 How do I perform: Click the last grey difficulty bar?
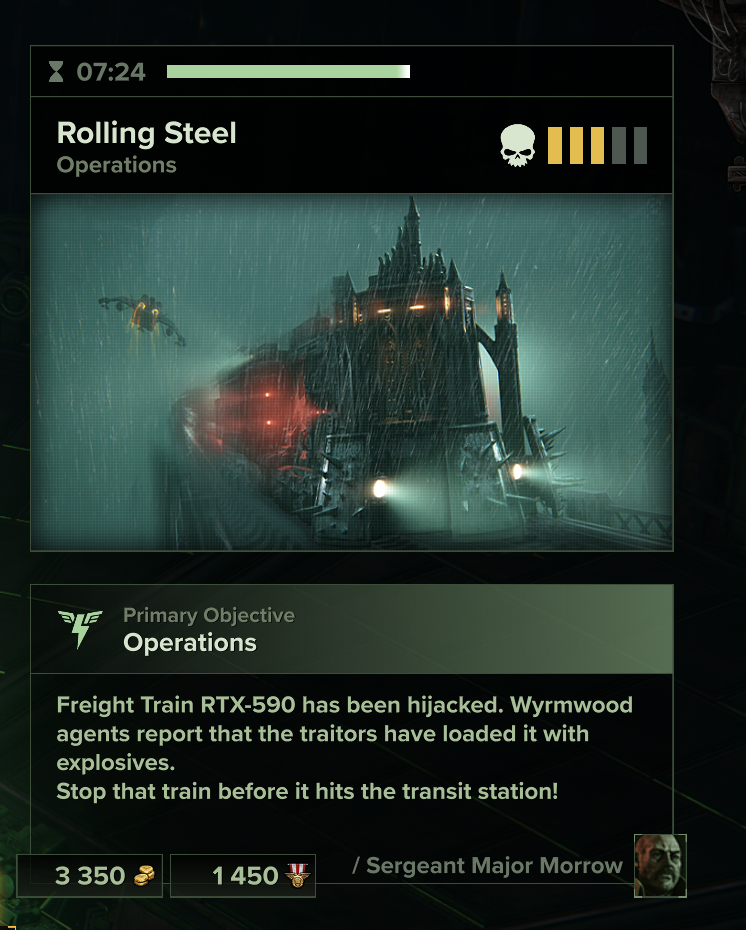pyautogui.click(x=640, y=145)
